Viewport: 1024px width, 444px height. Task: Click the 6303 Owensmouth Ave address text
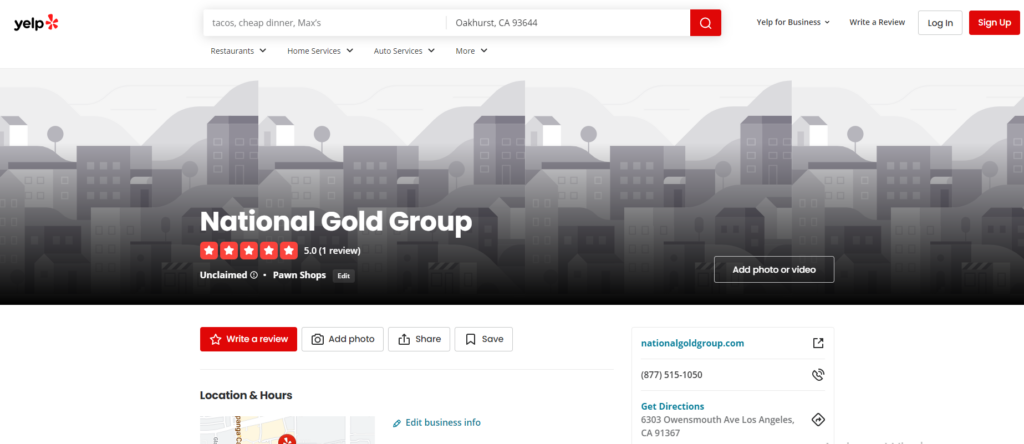[718, 426]
